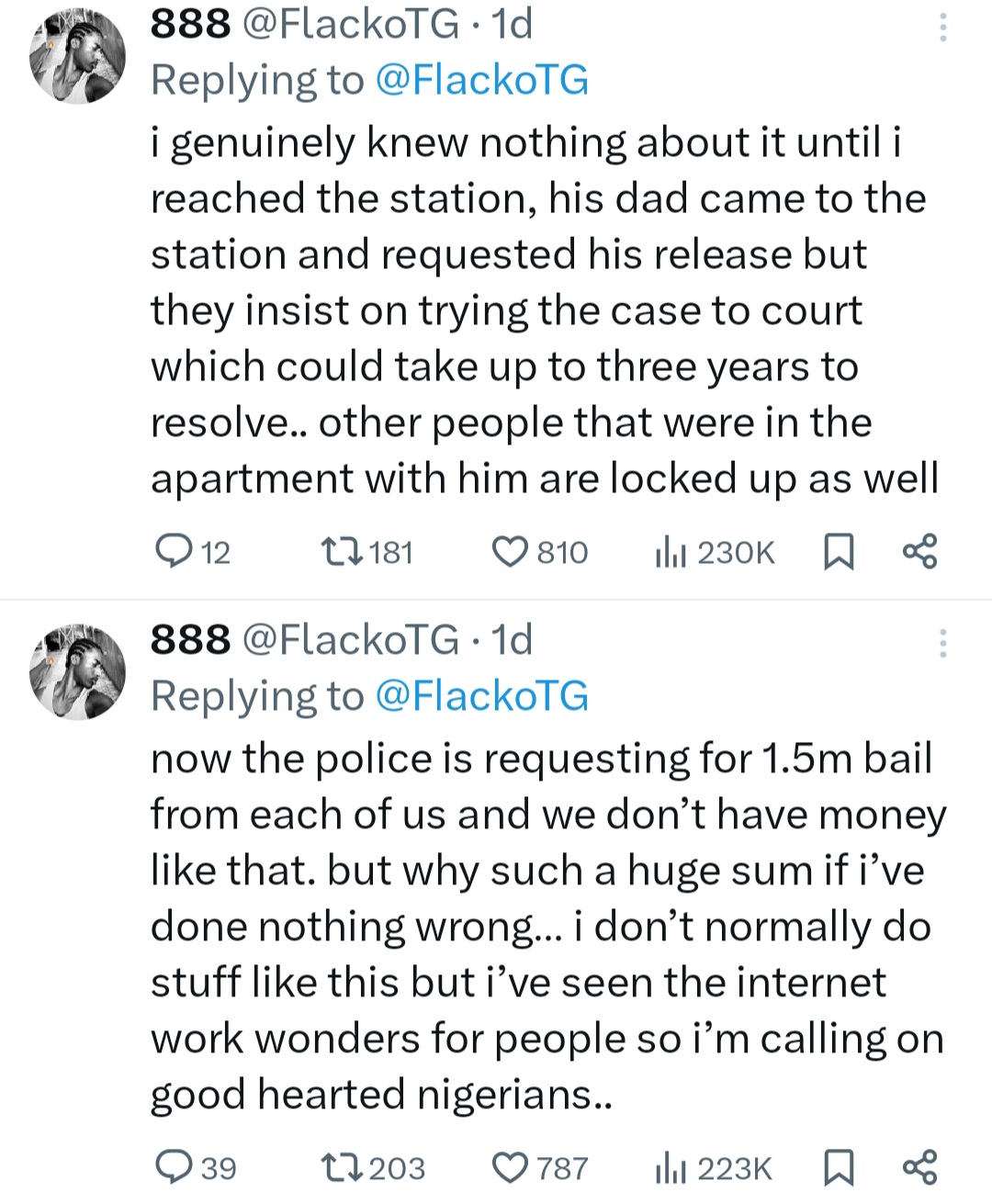Share the first tweet about the apartment
Screen dimensions: 992x1204
[919, 551]
